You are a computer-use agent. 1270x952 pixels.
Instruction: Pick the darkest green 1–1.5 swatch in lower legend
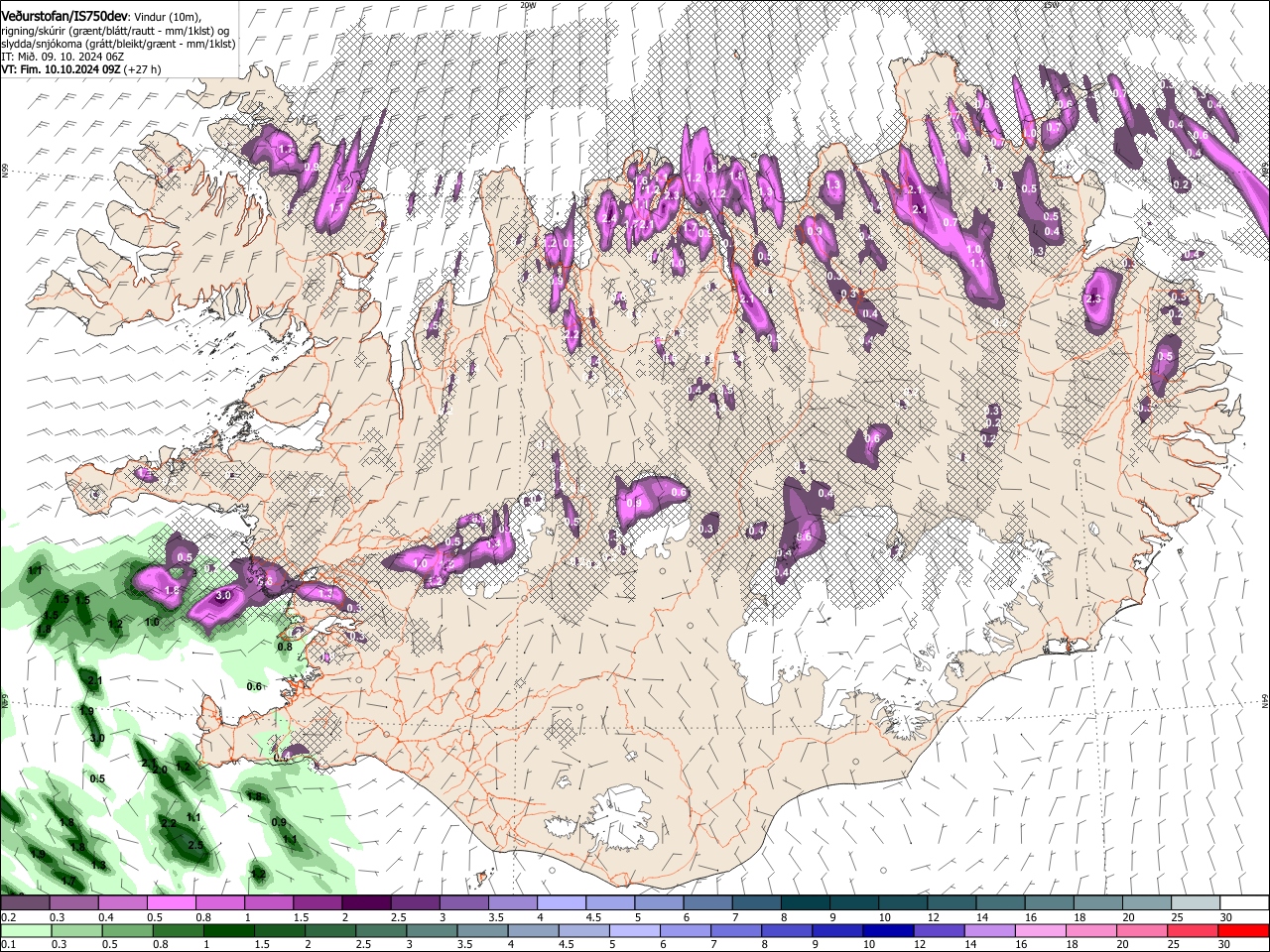tap(229, 930)
